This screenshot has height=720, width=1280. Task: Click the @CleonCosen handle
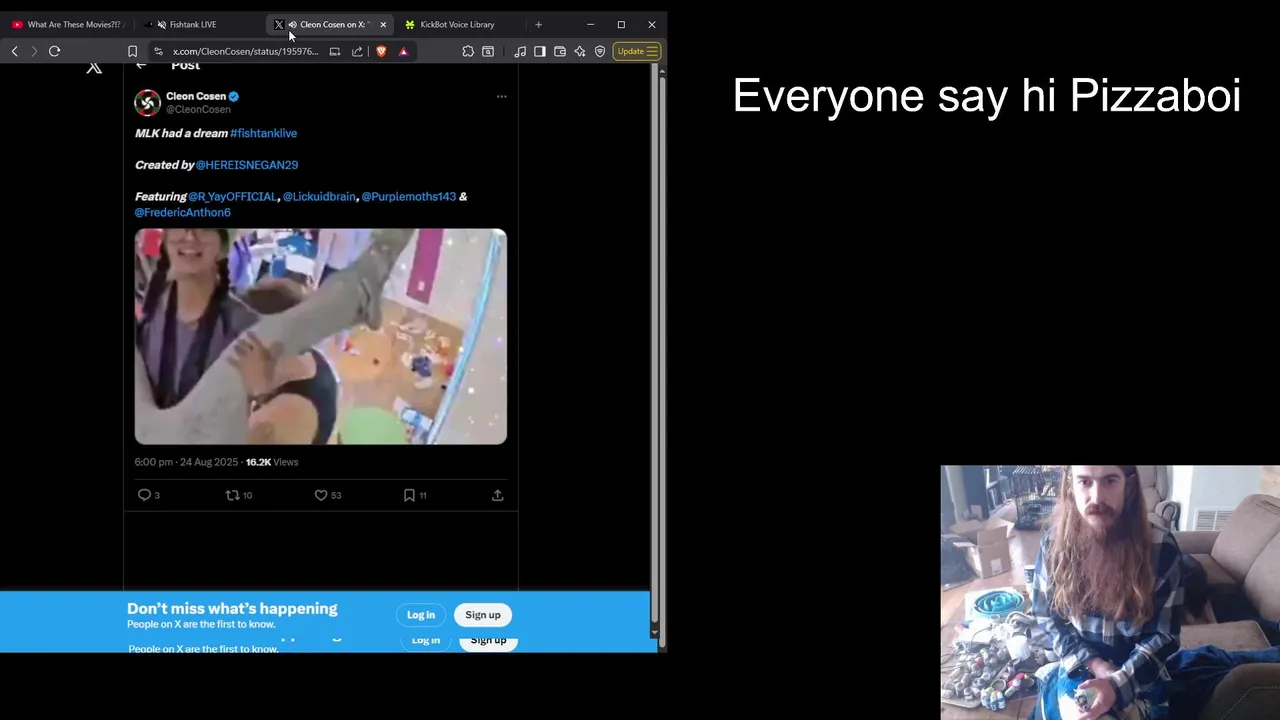point(198,109)
